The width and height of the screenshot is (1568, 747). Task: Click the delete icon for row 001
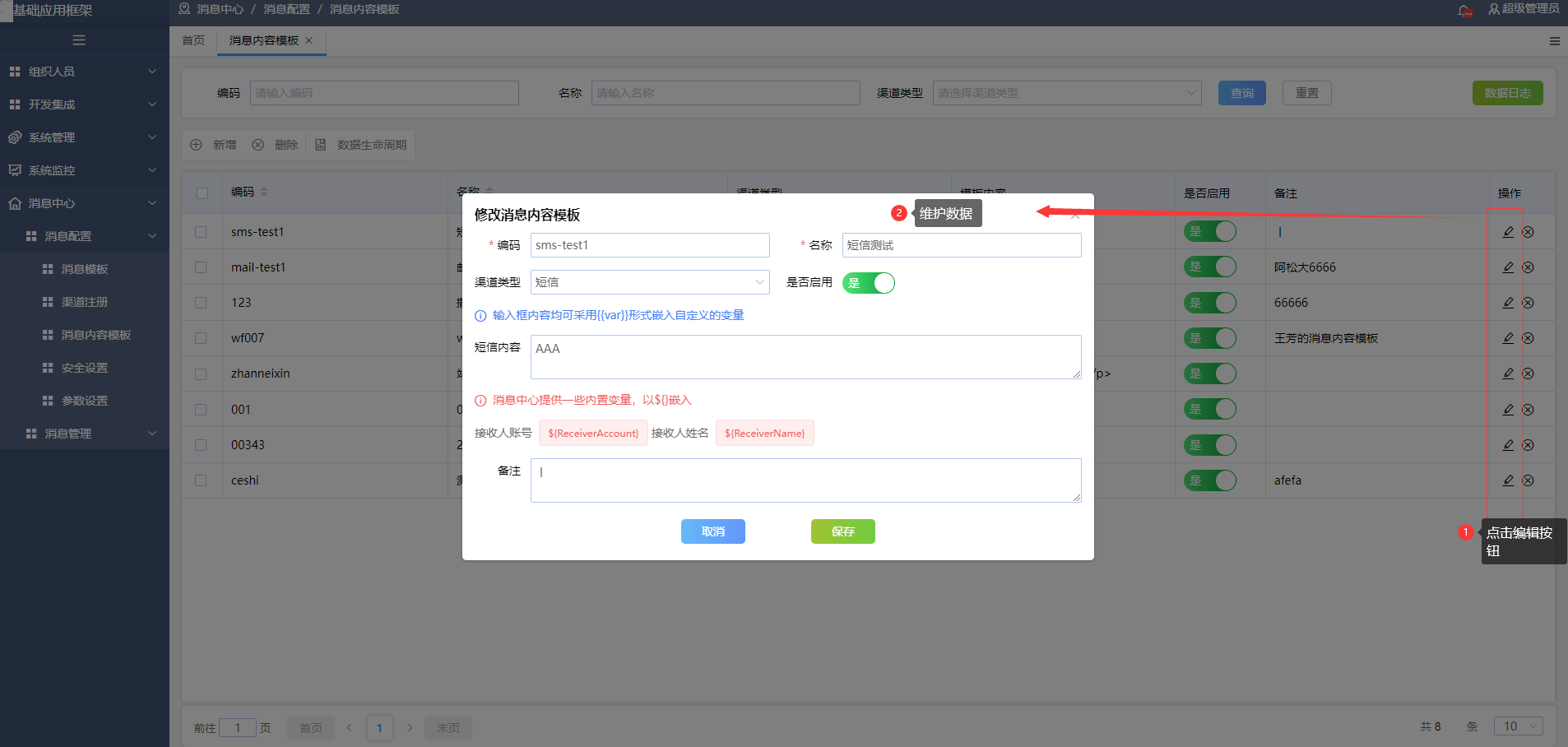point(1528,410)
